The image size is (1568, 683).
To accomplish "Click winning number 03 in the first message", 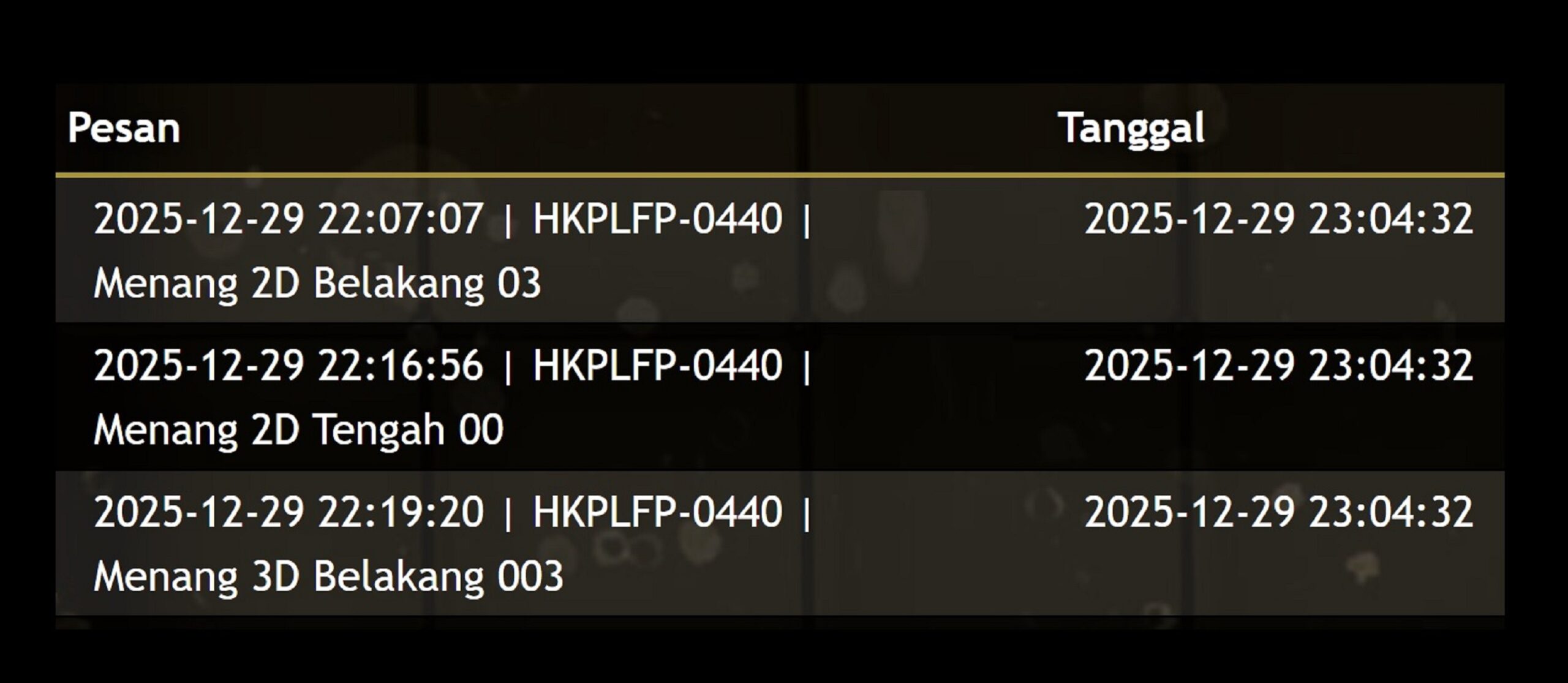I will tap(519, 283).
